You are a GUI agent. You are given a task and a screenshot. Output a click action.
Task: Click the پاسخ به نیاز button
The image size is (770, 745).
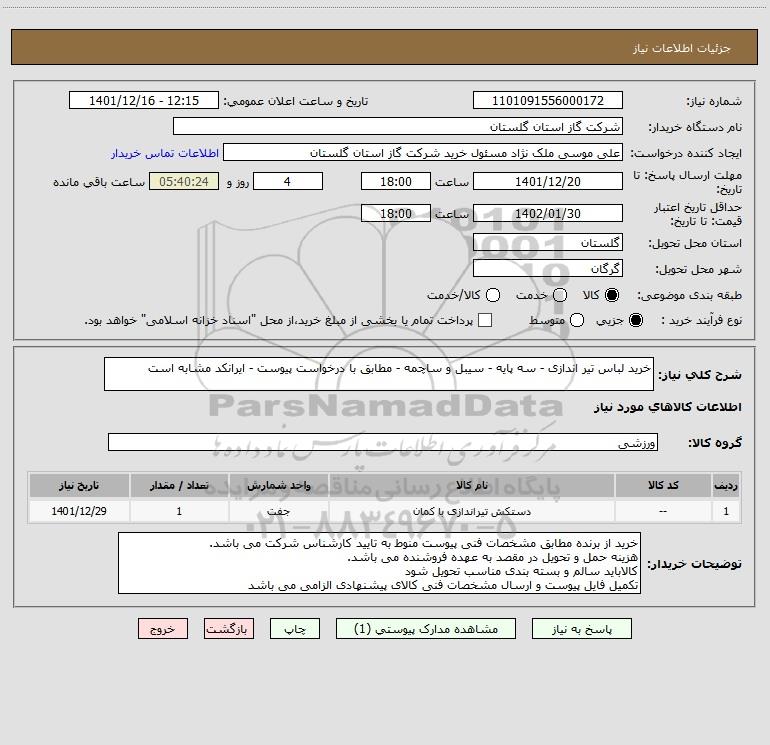tap(581, 629)
